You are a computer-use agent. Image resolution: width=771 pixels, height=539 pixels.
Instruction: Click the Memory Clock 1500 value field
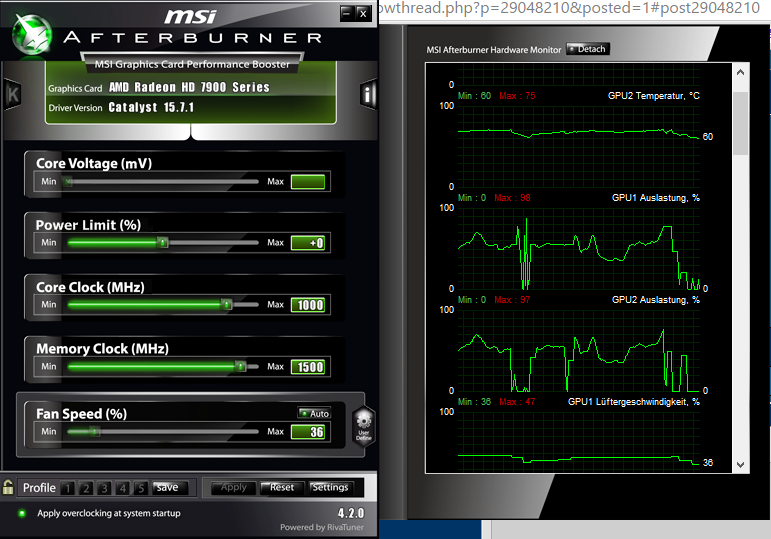coord(308,367)
